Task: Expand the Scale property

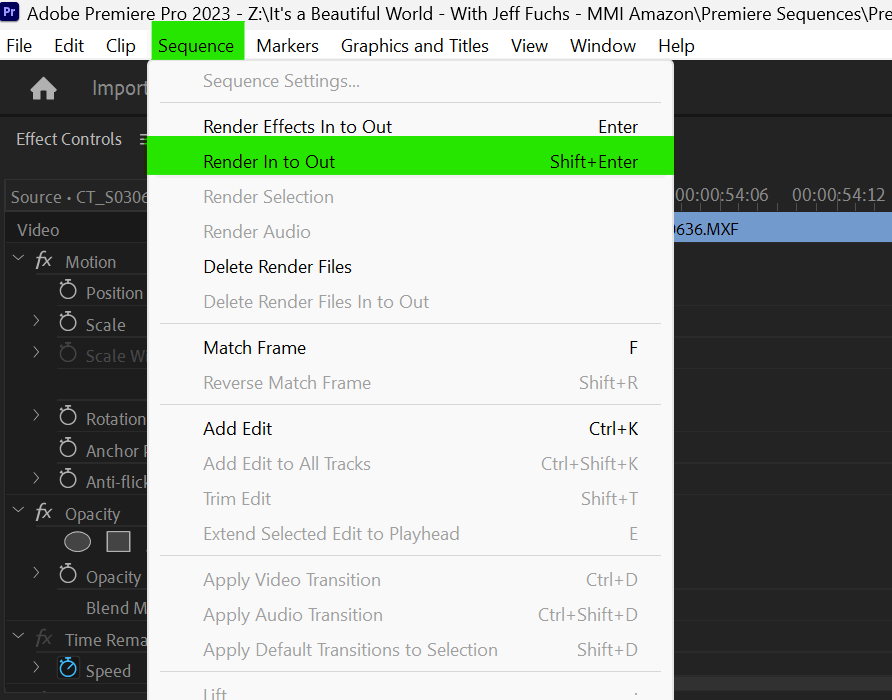Action: tap(36, 321)
